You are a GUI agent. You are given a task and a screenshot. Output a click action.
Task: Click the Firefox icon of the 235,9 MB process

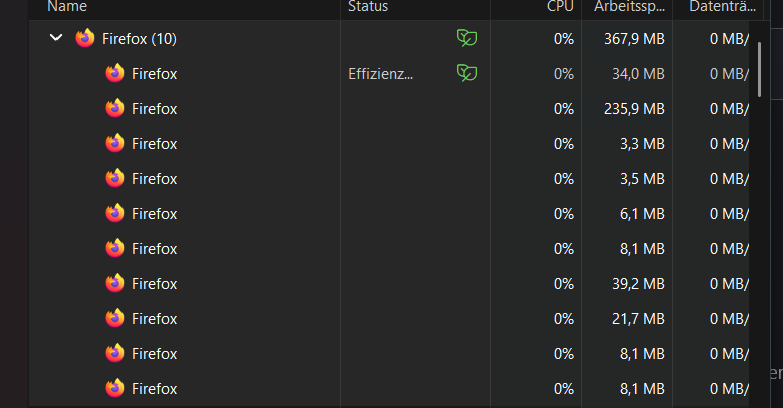115,108
